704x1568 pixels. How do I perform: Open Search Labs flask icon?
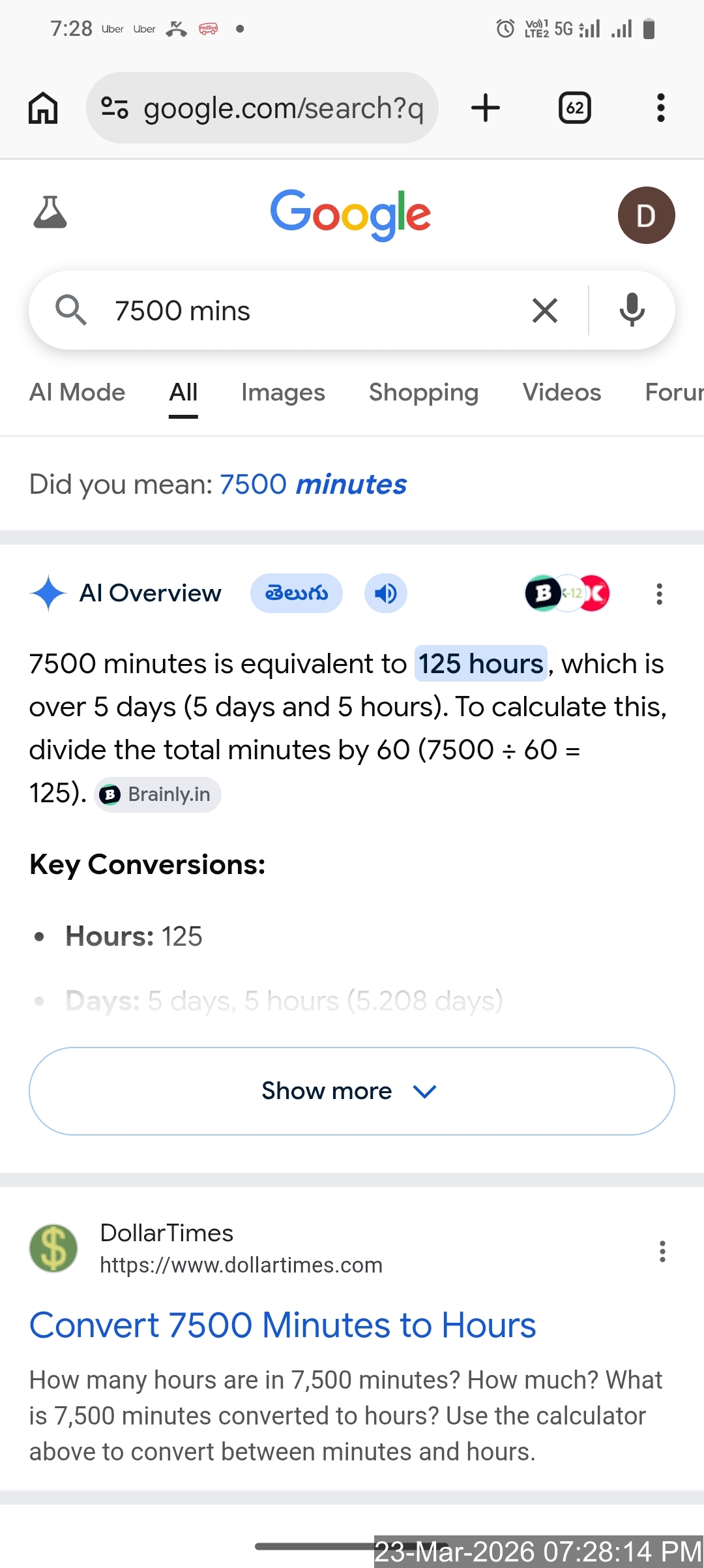(x=50, y=213)
